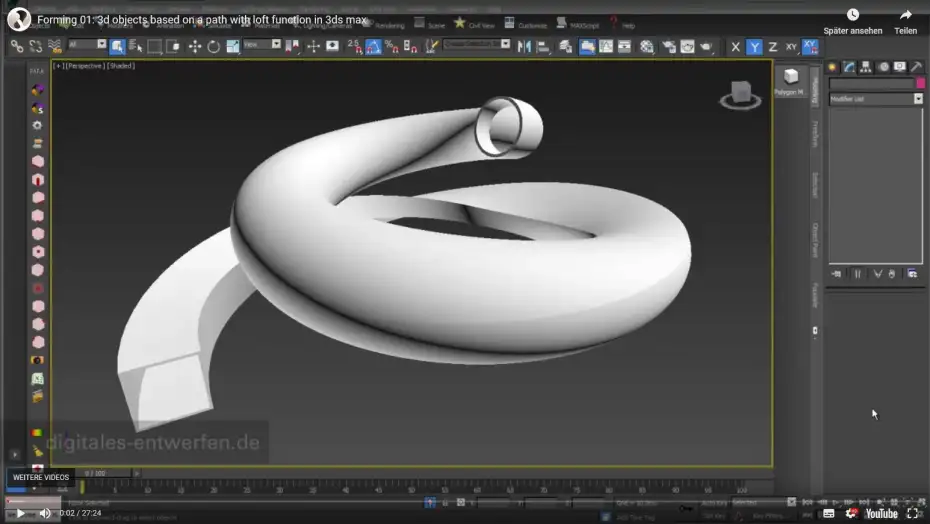The width and height of the screenshot is (930, 524).
Task: Switch to the Utilities command panel tab
Action: (917, 67)
